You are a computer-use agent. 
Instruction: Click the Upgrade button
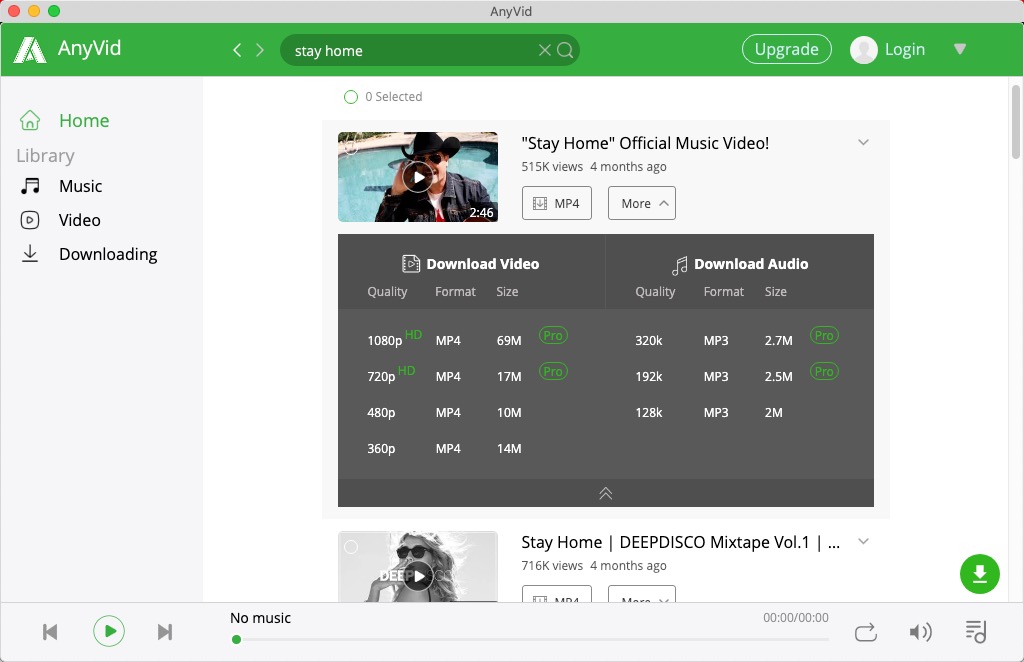(786, 49)
